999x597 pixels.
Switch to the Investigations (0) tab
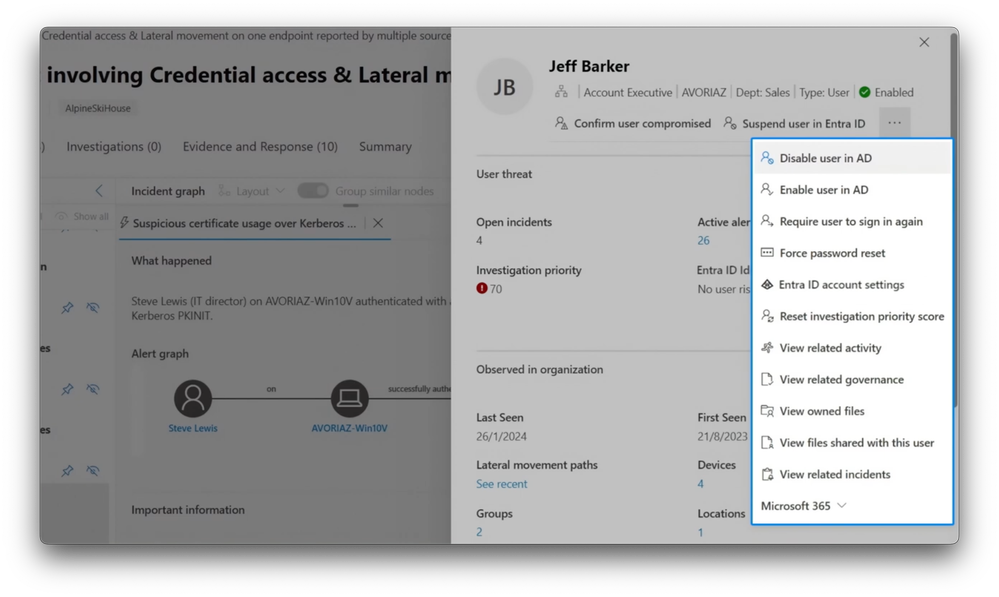tap(114, 147)
